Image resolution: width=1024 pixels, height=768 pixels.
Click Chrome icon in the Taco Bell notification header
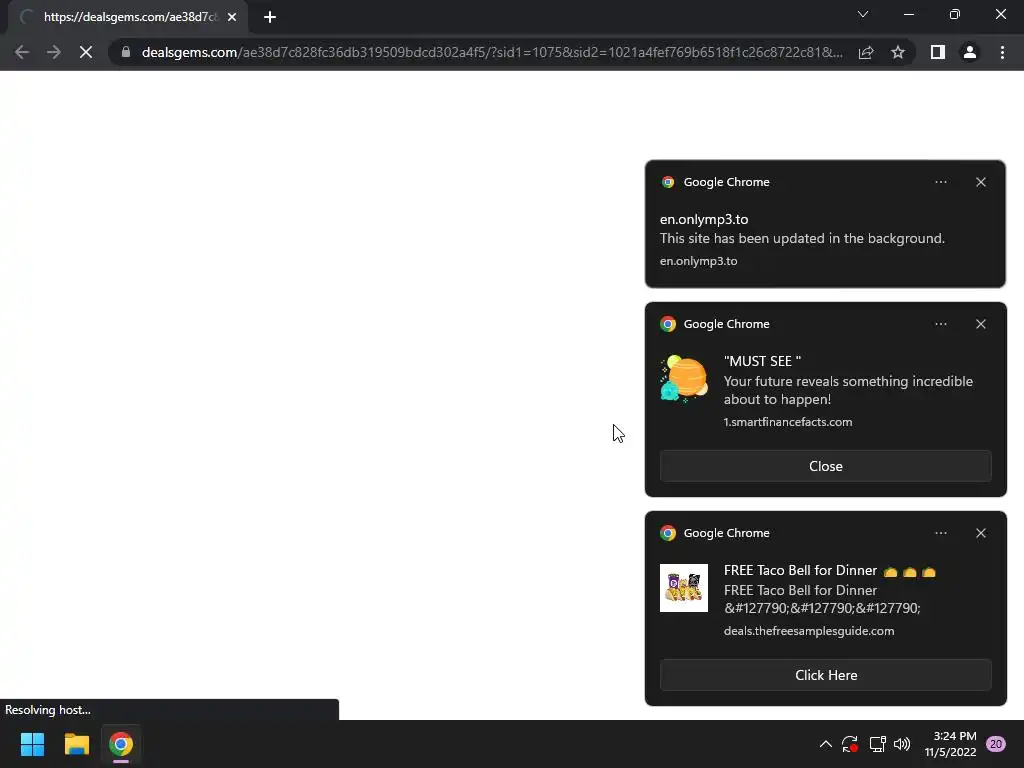(667, 533)
